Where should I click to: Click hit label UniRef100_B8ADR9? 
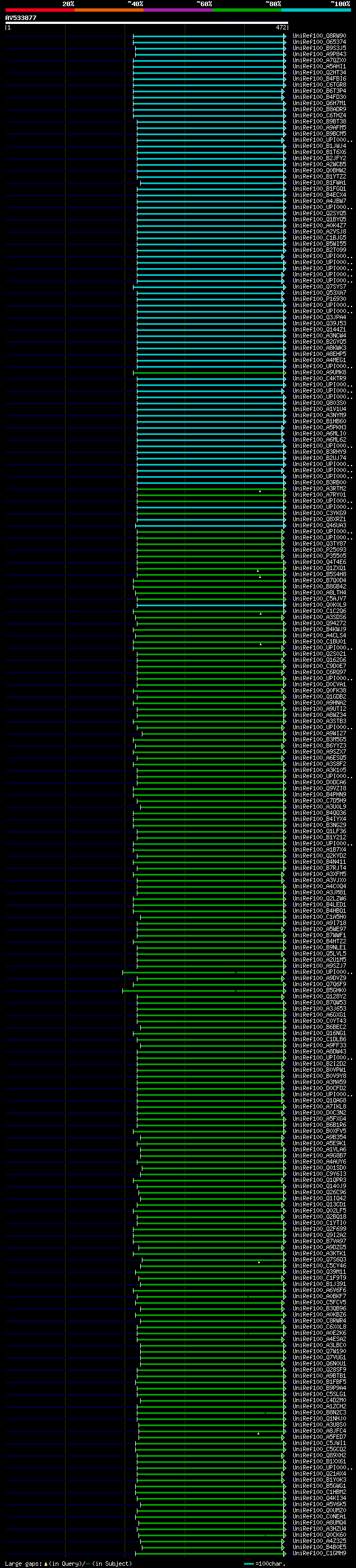point(319,110)
